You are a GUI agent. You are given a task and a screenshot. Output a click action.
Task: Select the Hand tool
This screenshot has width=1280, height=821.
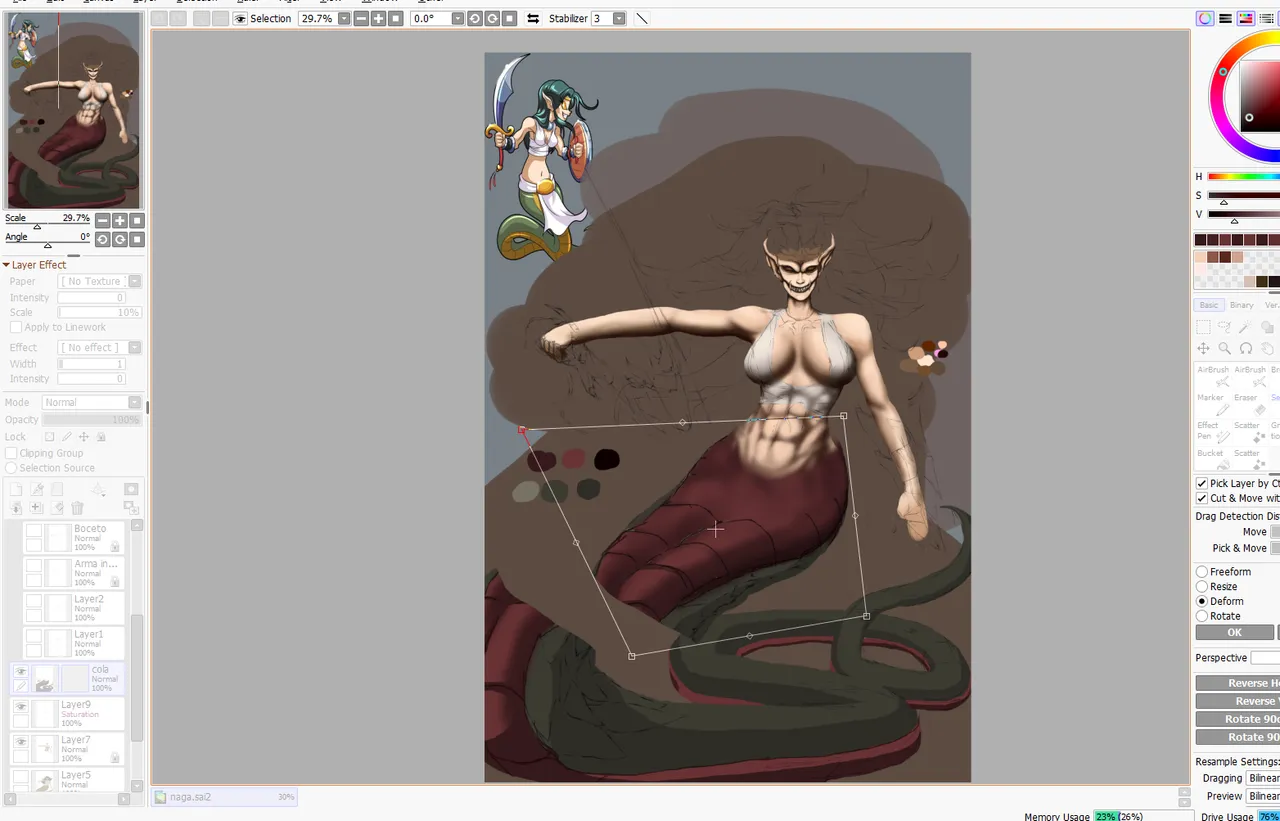point(1267,348)
